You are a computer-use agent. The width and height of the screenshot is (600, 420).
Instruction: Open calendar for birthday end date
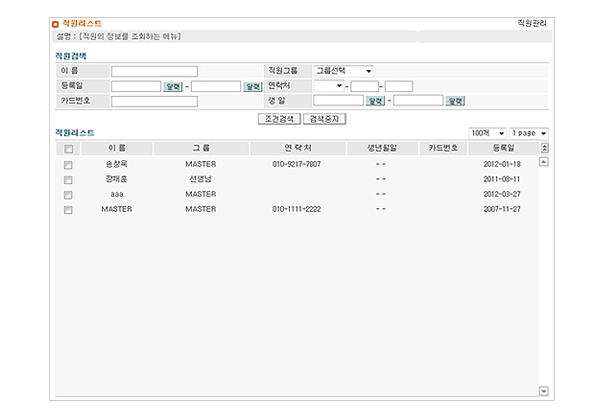tap(456, 101)
